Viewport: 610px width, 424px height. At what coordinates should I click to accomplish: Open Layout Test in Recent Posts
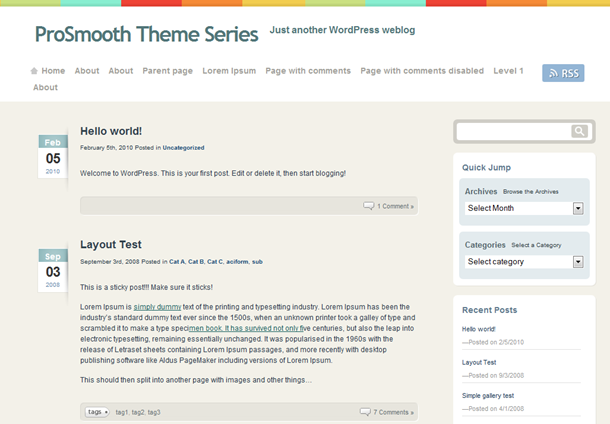point(479,363)
